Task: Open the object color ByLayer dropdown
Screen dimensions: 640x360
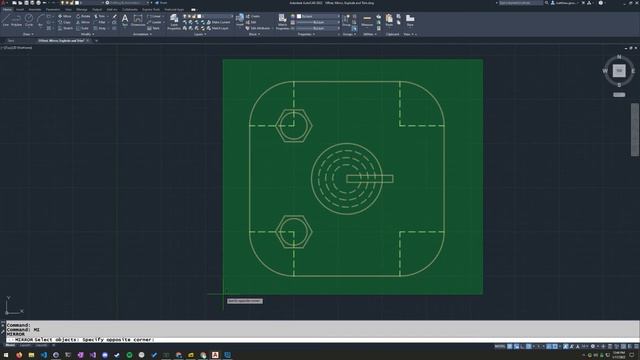Action: coord(318,16)
